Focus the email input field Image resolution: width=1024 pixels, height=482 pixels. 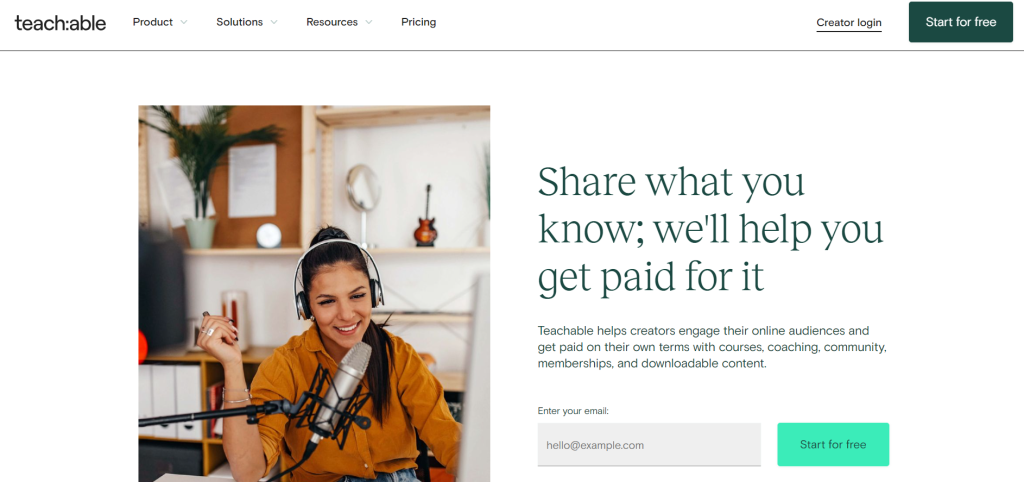tap(649, 445)
